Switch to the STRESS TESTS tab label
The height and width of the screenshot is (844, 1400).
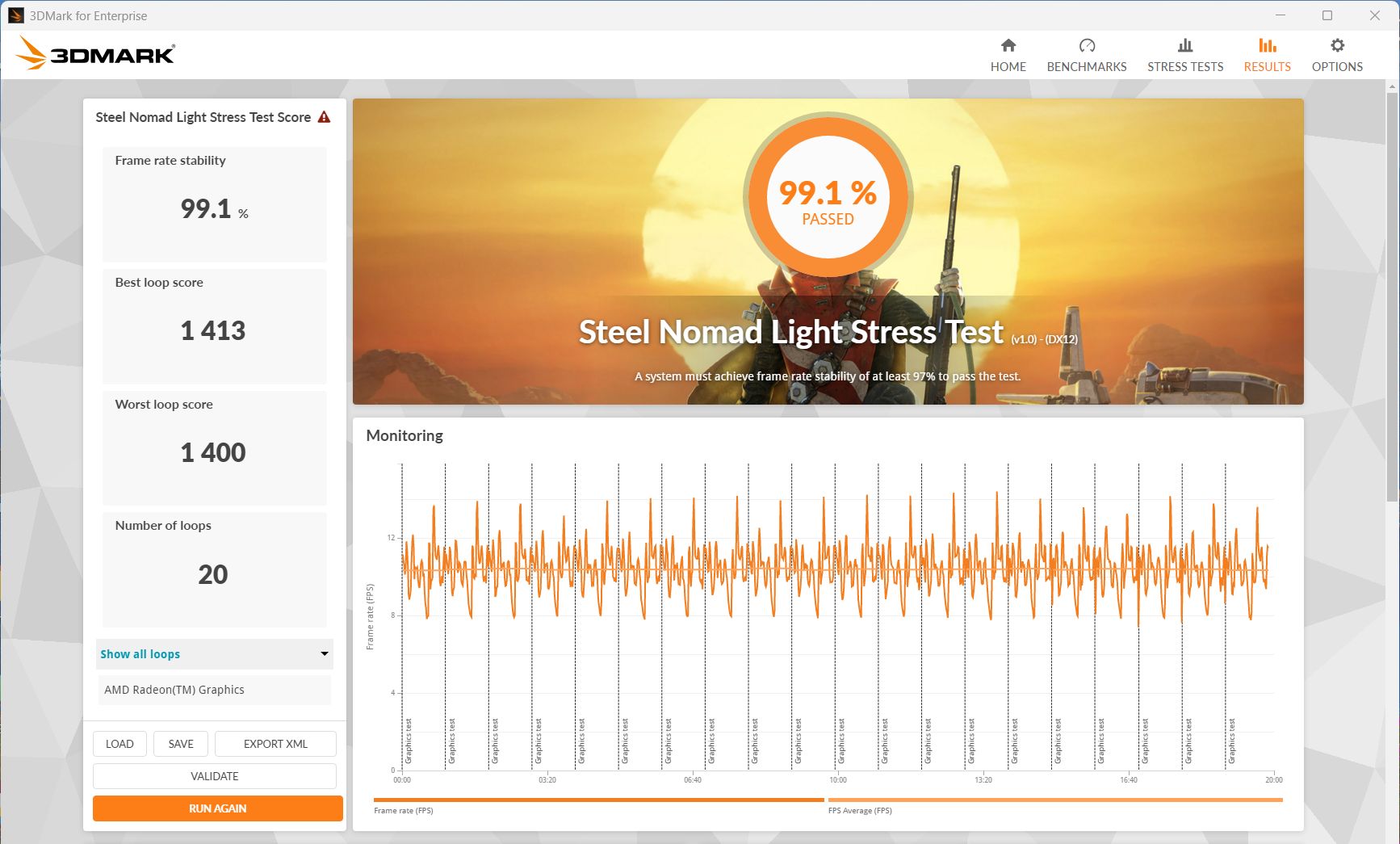point(1184,67)
